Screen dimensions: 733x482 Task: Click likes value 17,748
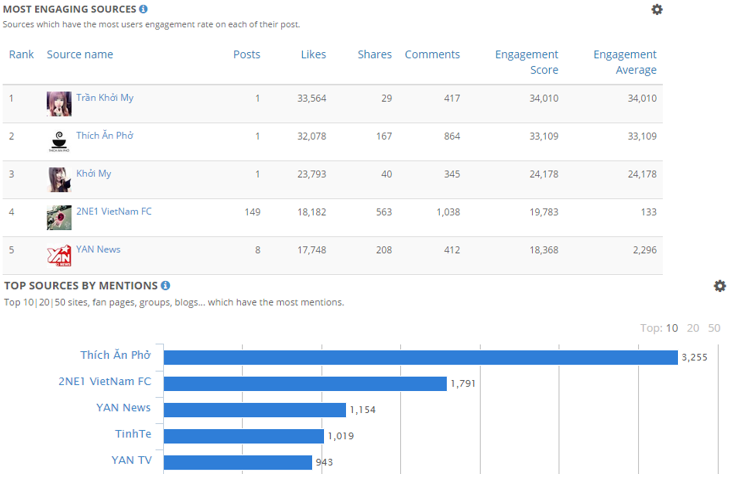point(312,250)
